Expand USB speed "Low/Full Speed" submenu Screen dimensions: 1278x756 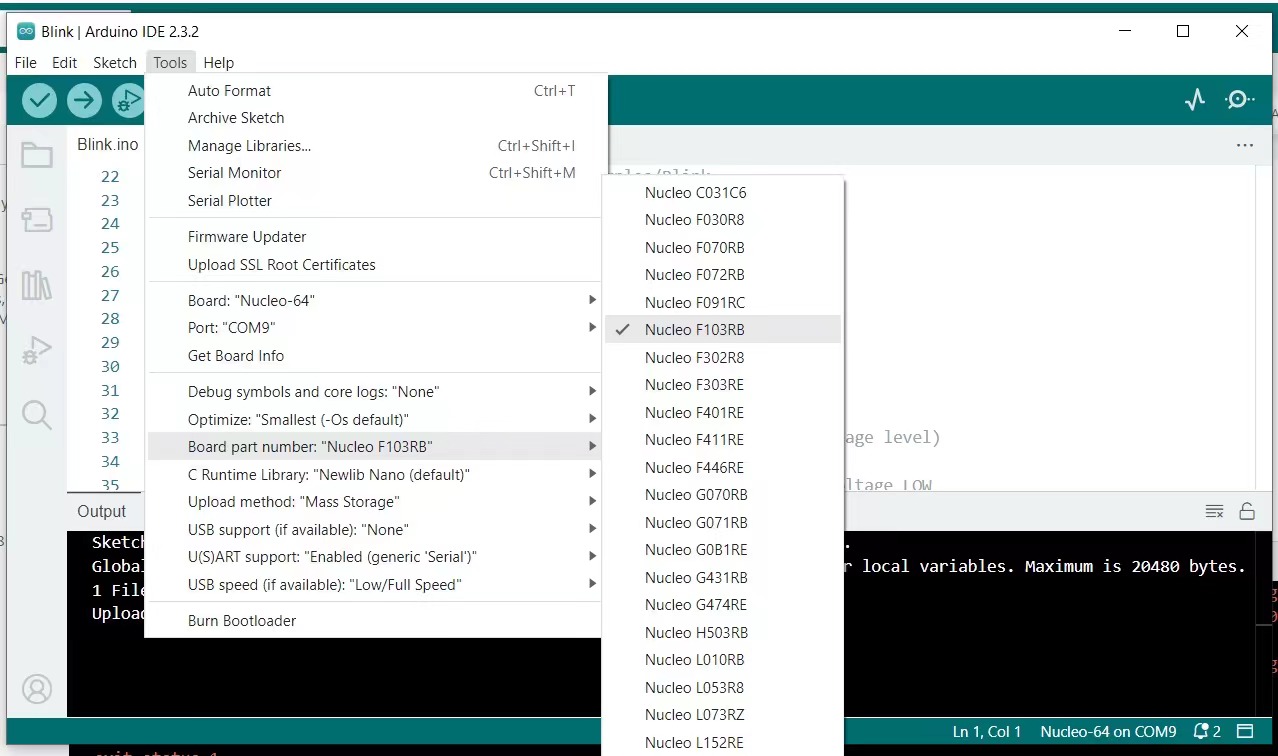(375, 584)
